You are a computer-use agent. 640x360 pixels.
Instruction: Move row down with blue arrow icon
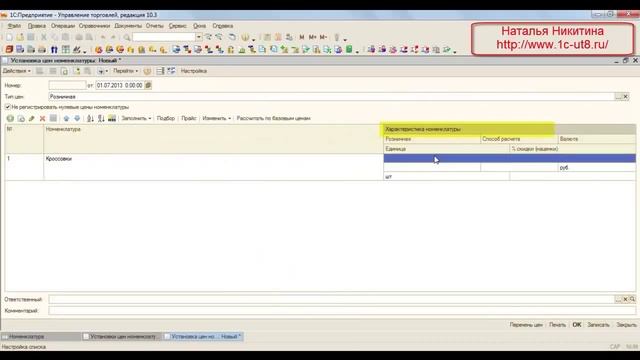(x=77, y=118)
